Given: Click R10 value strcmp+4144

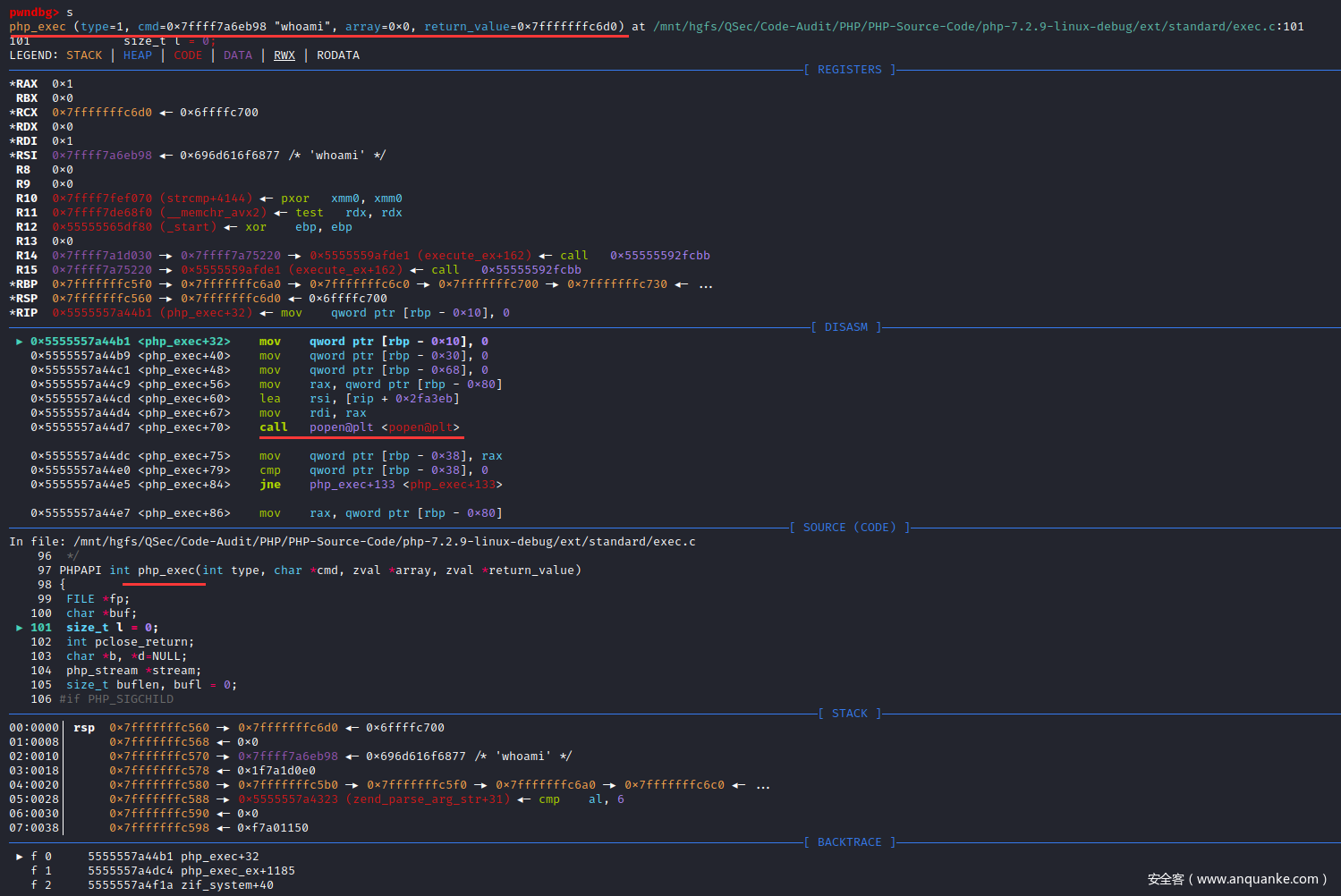Looking at the screenshot, I should pos(206,199).
